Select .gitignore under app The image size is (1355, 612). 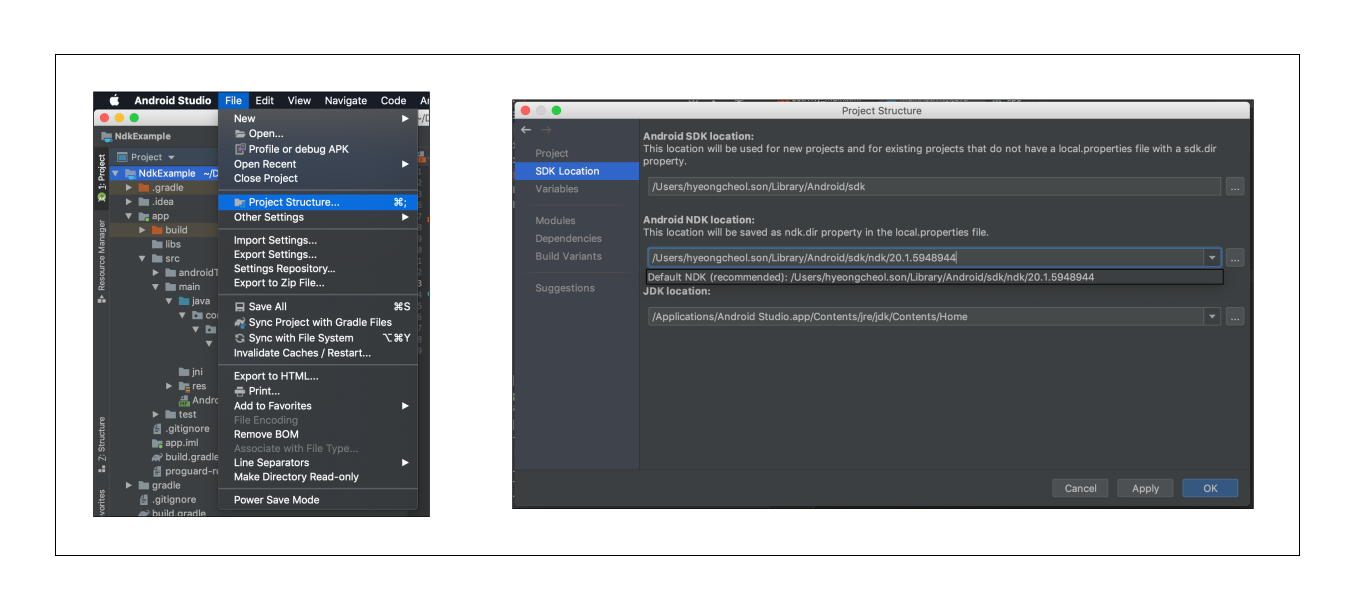pyautogui.click(x=180, y=429)
